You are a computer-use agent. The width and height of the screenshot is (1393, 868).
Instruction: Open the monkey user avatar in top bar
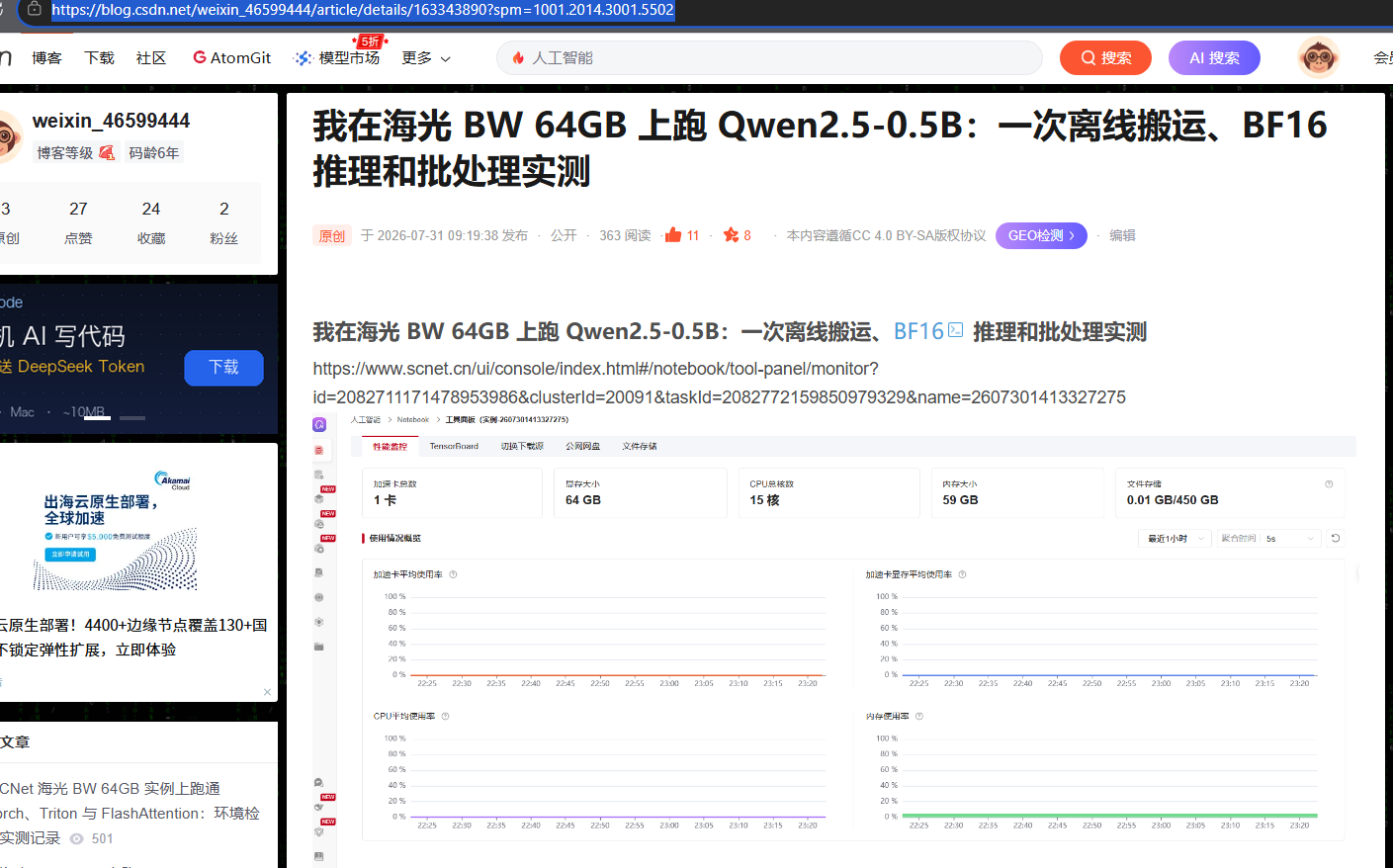point(1318,58)
